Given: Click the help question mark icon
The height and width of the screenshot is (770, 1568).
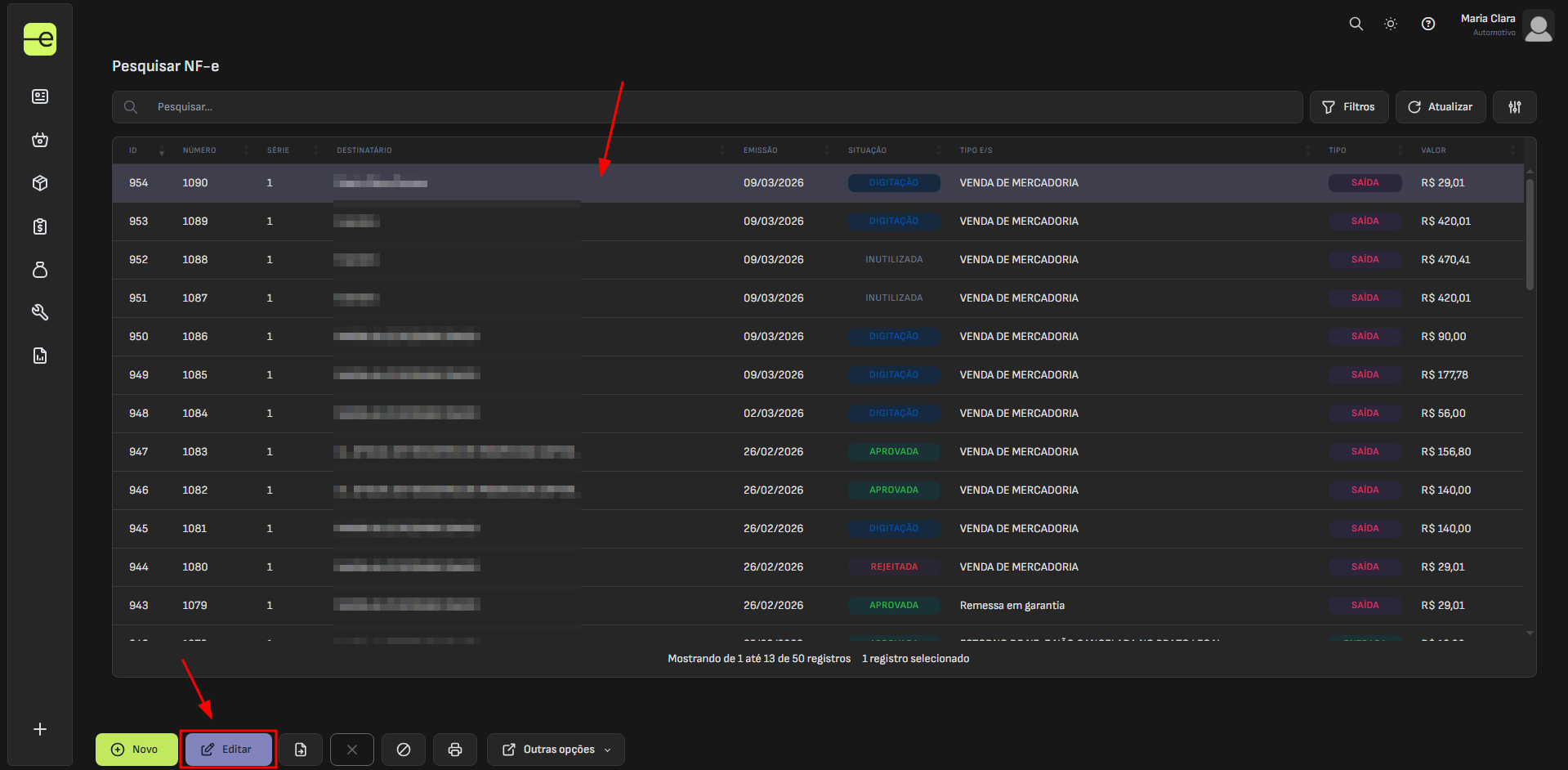Looking at the screenshot, I should tap(1428, 24).
